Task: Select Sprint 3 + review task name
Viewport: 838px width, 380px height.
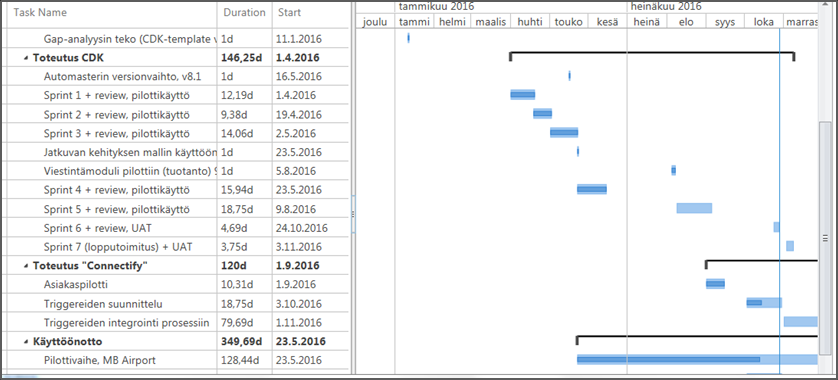Action: tap(117, 134)
